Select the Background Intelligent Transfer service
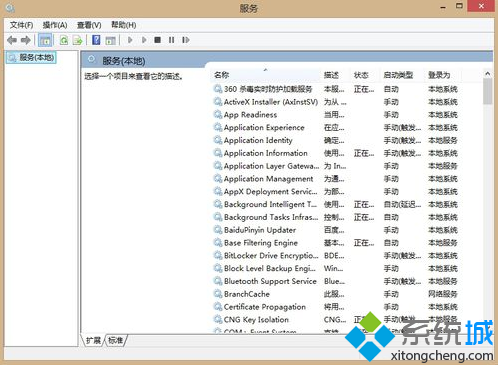This screenshot has width=498, height=366. (x=336, y=204)
